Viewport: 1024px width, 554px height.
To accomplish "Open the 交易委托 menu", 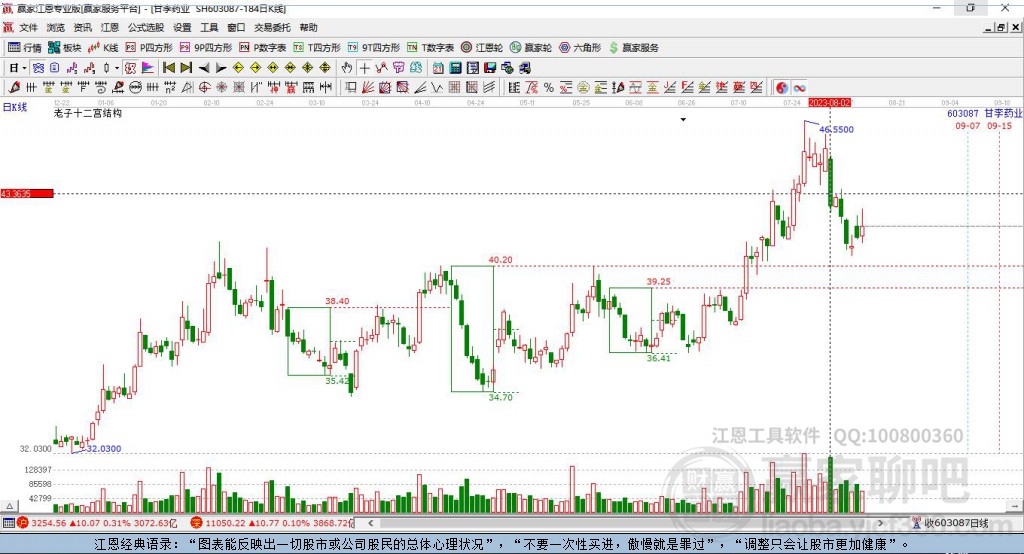I will click(x=272, y=27).
